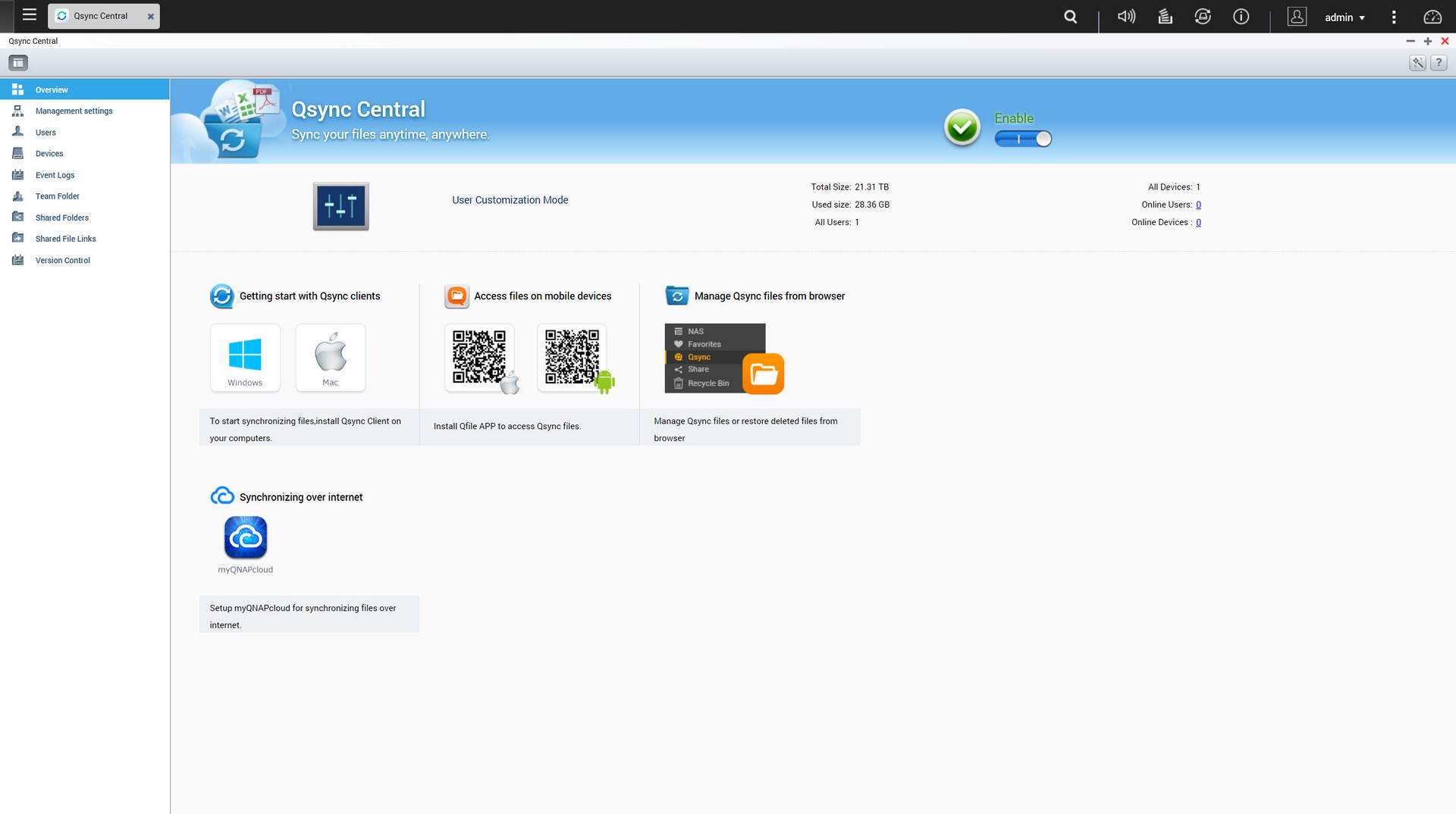1456x814 pixels.
Task: Click the Access files on mobile icon
Action: [457, 296]
